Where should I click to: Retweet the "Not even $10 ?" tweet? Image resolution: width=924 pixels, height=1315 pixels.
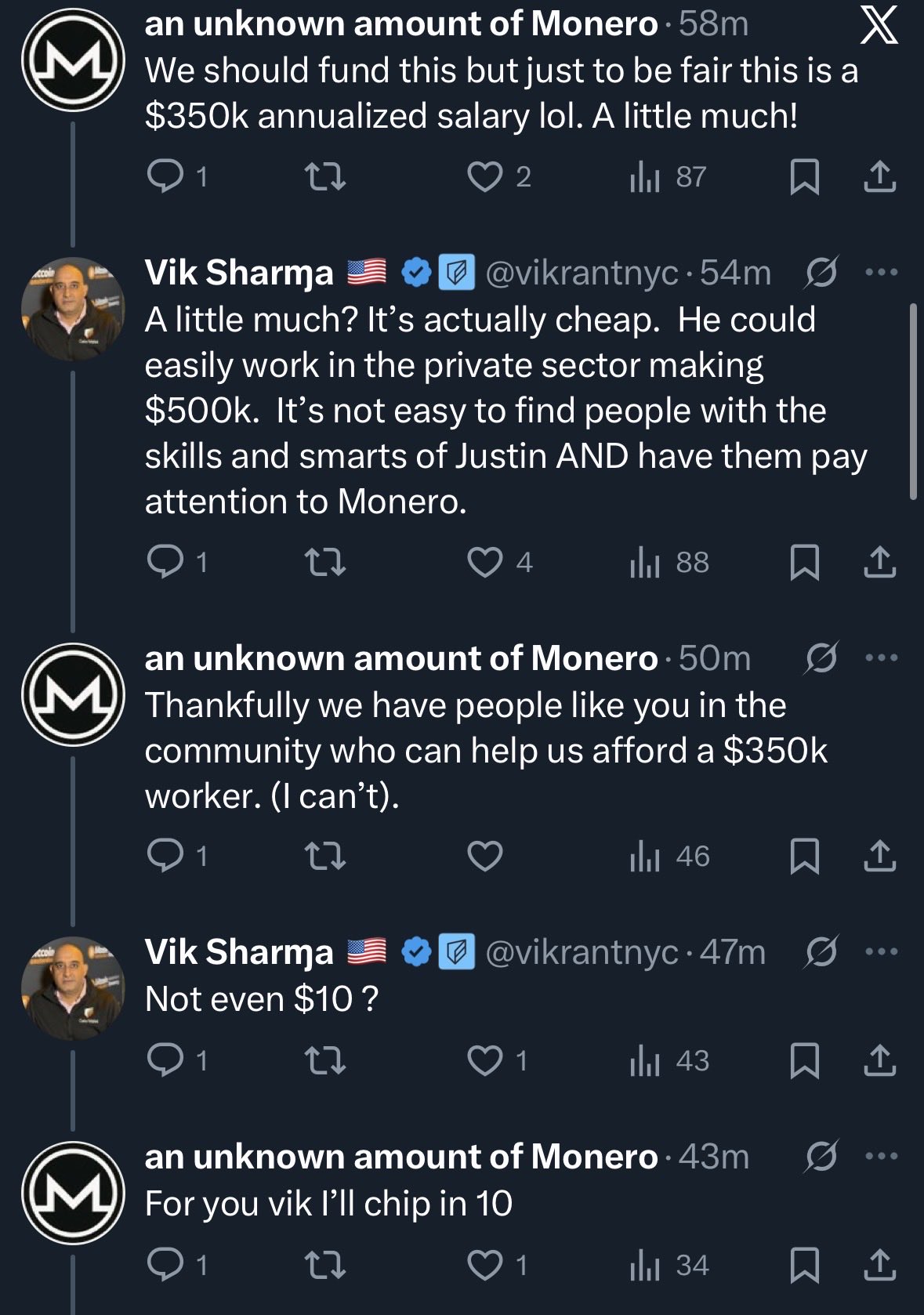[x=324, y=1060]
